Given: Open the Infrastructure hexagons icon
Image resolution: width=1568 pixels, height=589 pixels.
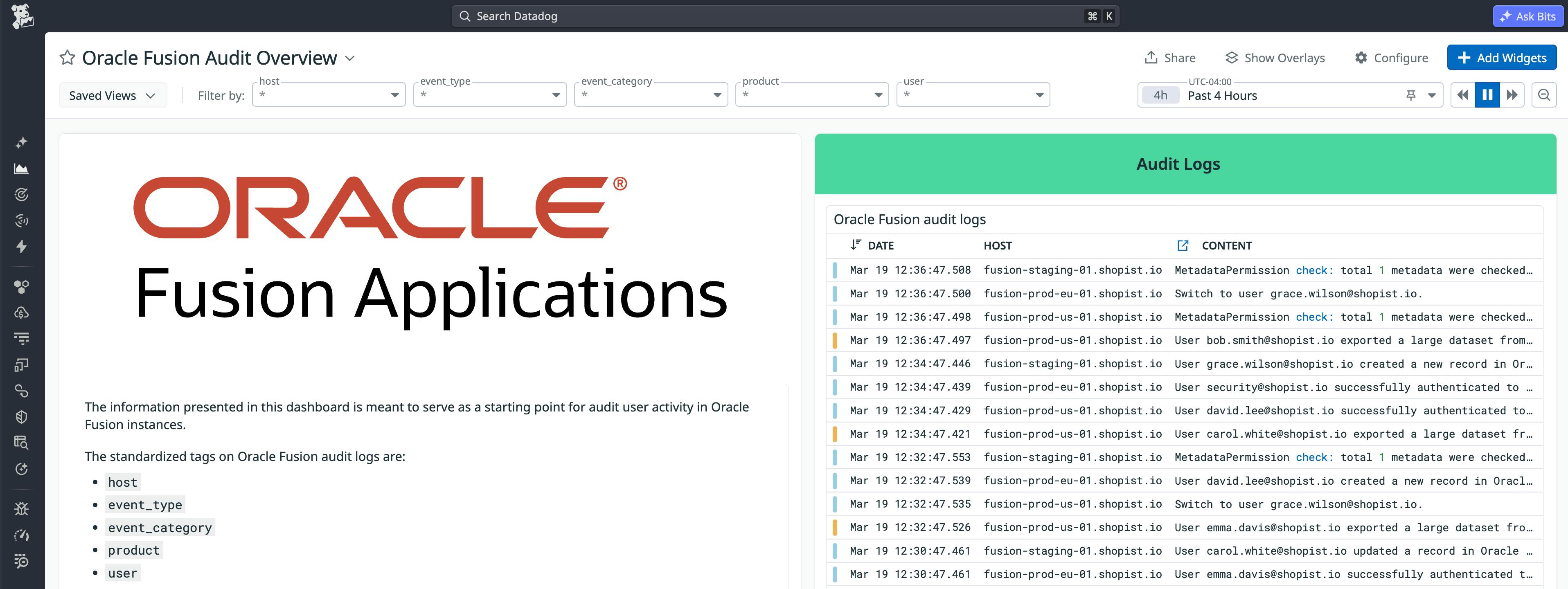Looking at the screenshot, I should [22, 286].
